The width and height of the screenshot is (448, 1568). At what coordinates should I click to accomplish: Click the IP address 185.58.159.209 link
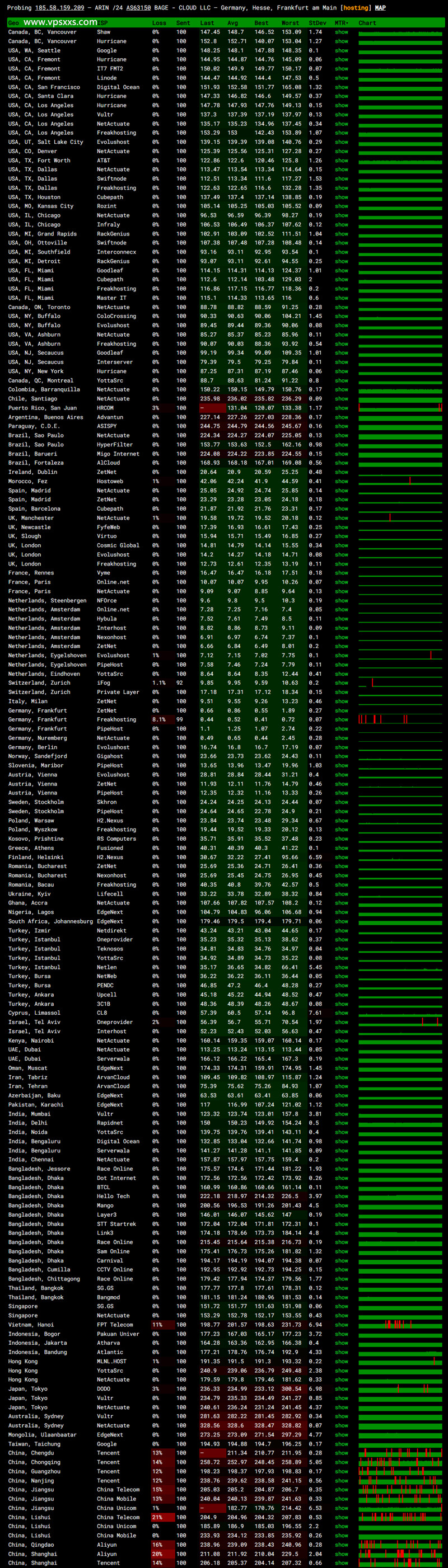60,8
